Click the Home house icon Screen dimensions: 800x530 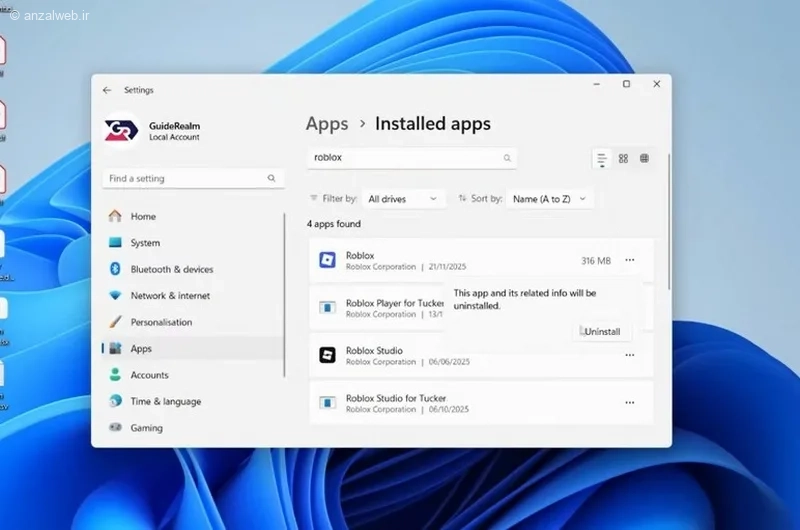115,216
